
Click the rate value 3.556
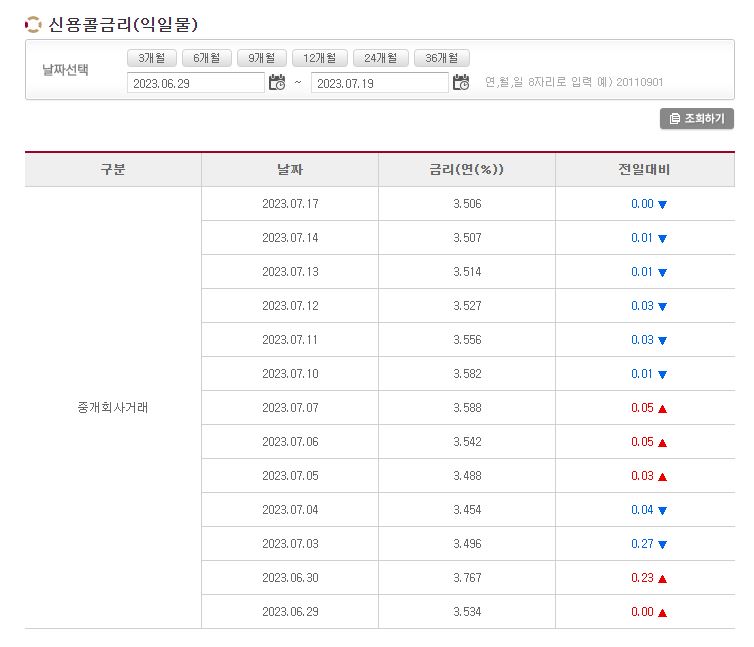467,340
